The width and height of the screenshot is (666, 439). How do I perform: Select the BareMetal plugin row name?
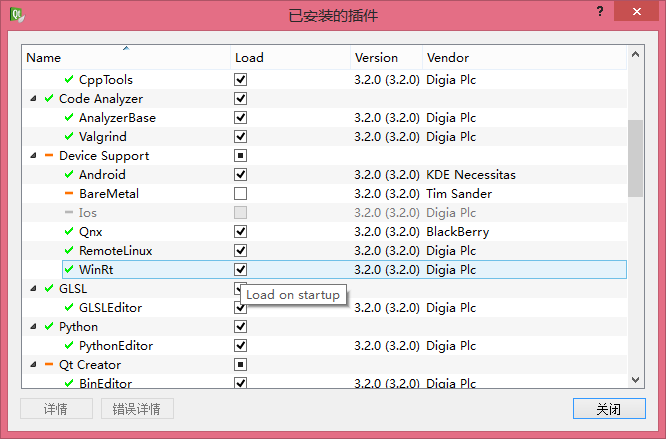109,193
